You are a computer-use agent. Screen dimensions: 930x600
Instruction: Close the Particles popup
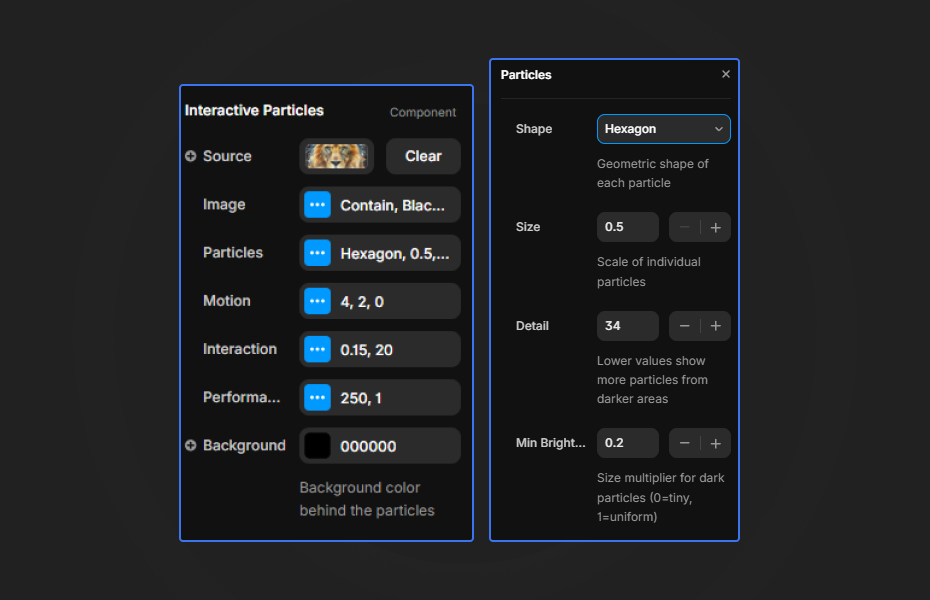725,74
